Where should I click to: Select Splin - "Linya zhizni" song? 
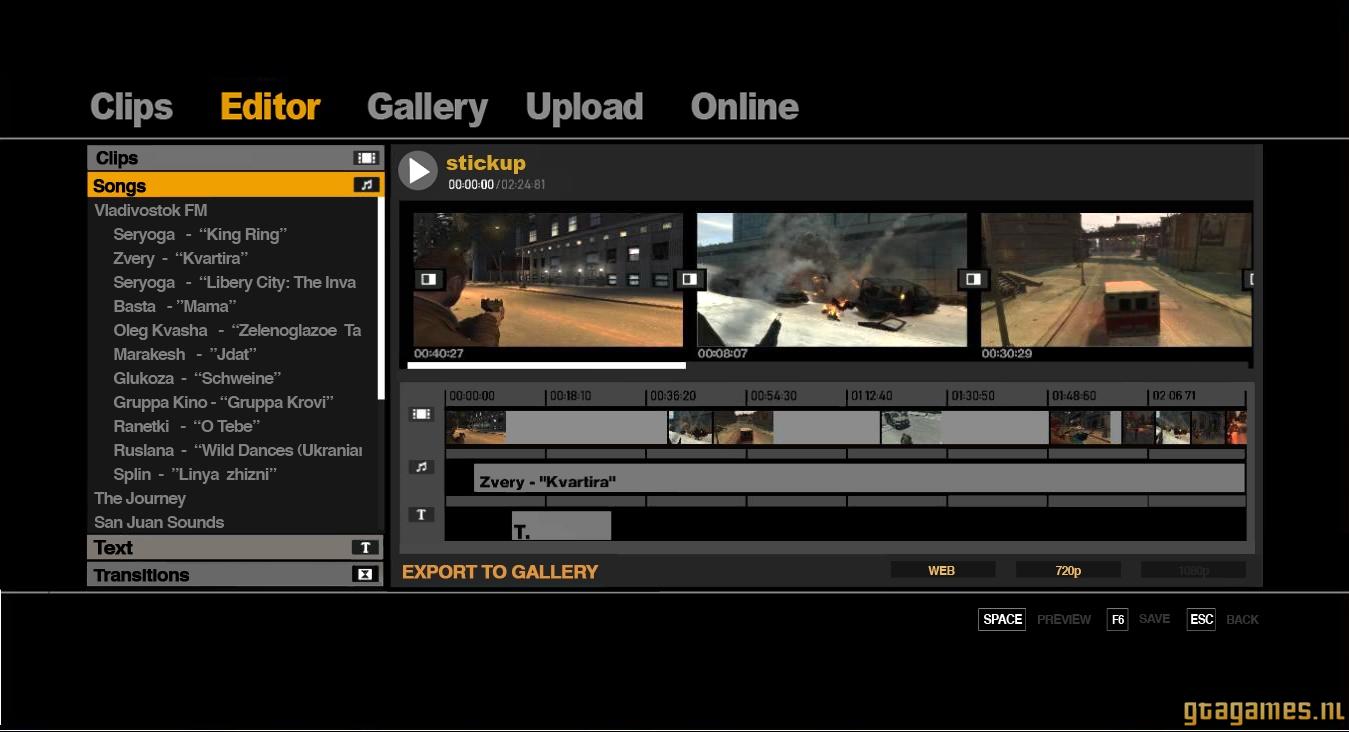click(x=195, y=474)
